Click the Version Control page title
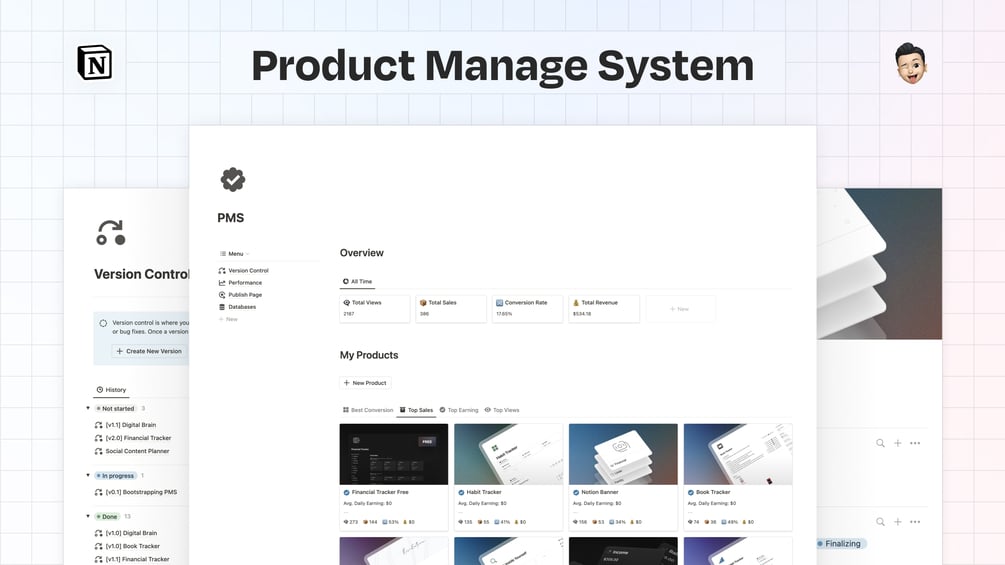The width and height of the screenshot is (1005, 565). point(142,274)
